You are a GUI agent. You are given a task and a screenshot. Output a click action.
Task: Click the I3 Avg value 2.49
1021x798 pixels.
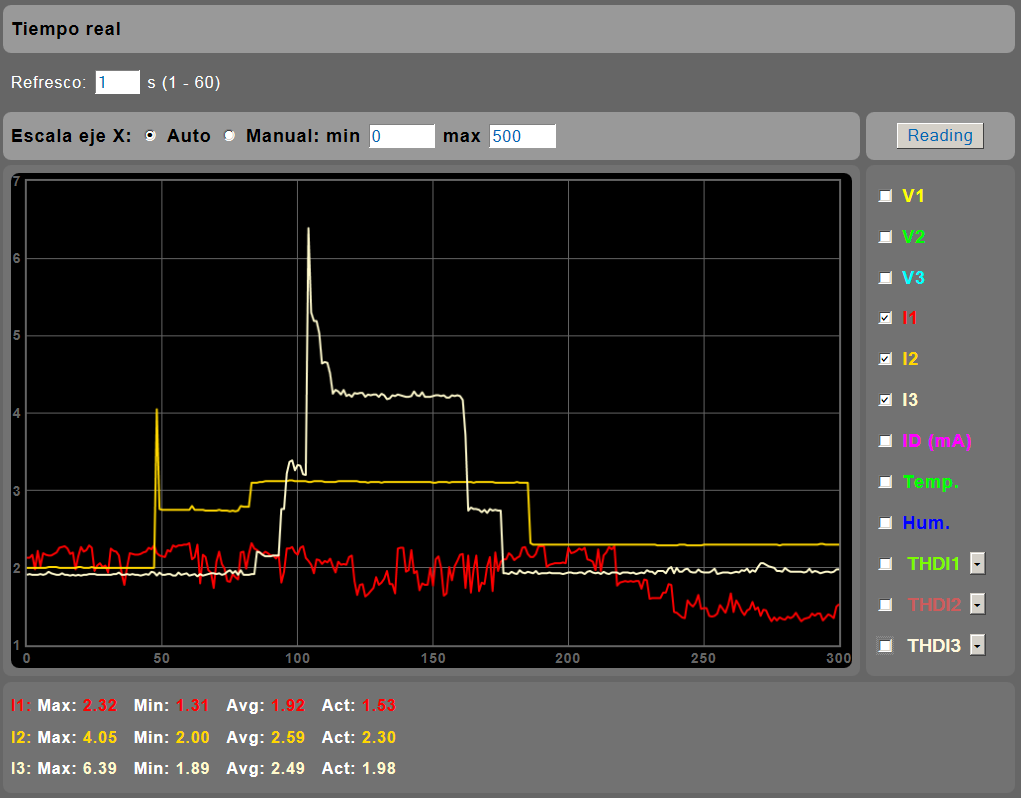tap(288, 769)
